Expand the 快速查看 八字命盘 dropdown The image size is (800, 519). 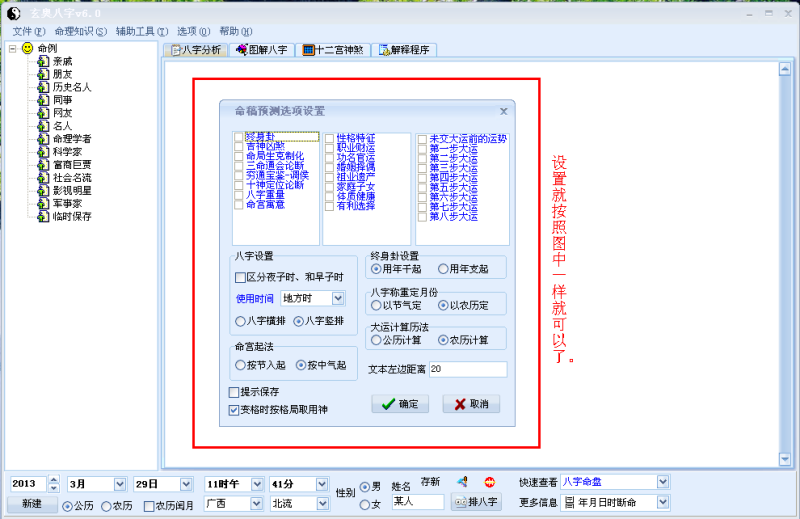(x=663, y=482)
